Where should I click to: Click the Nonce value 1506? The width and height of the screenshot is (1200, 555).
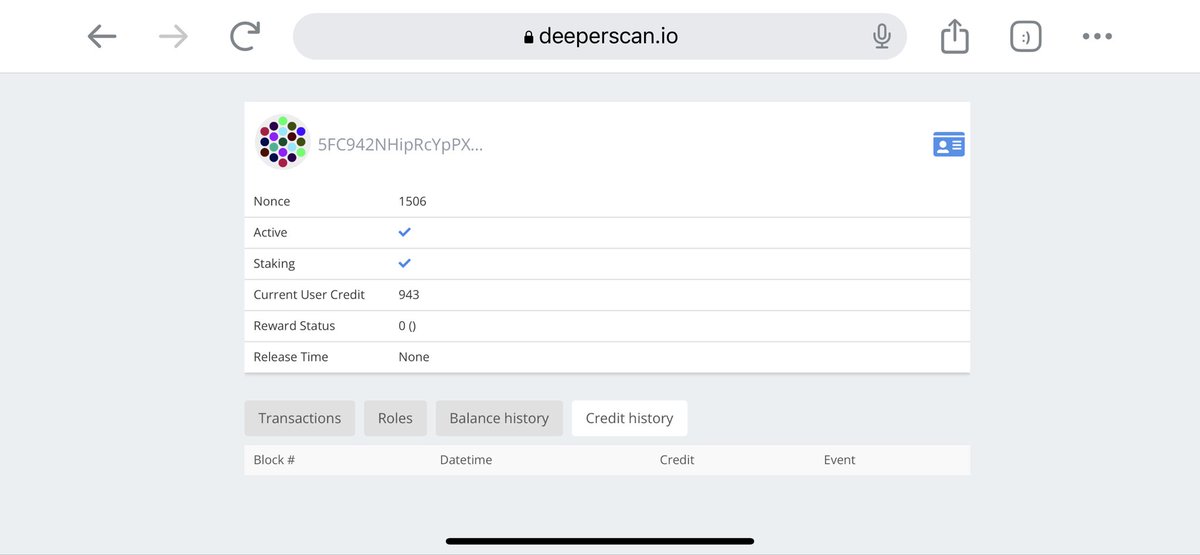pos(412,201)
